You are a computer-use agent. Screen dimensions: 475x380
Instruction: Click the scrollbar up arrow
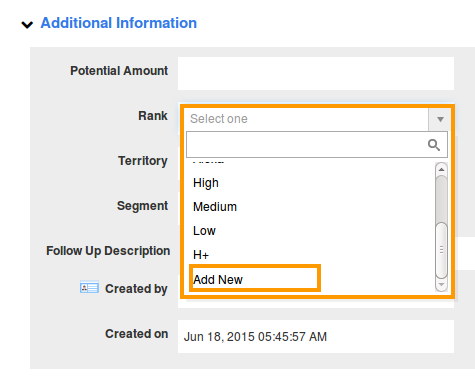point(441,169)
